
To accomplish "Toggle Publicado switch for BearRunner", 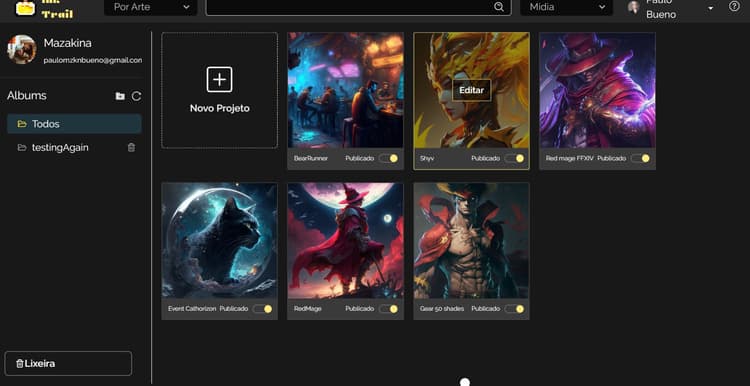I will tap(388, 158).
